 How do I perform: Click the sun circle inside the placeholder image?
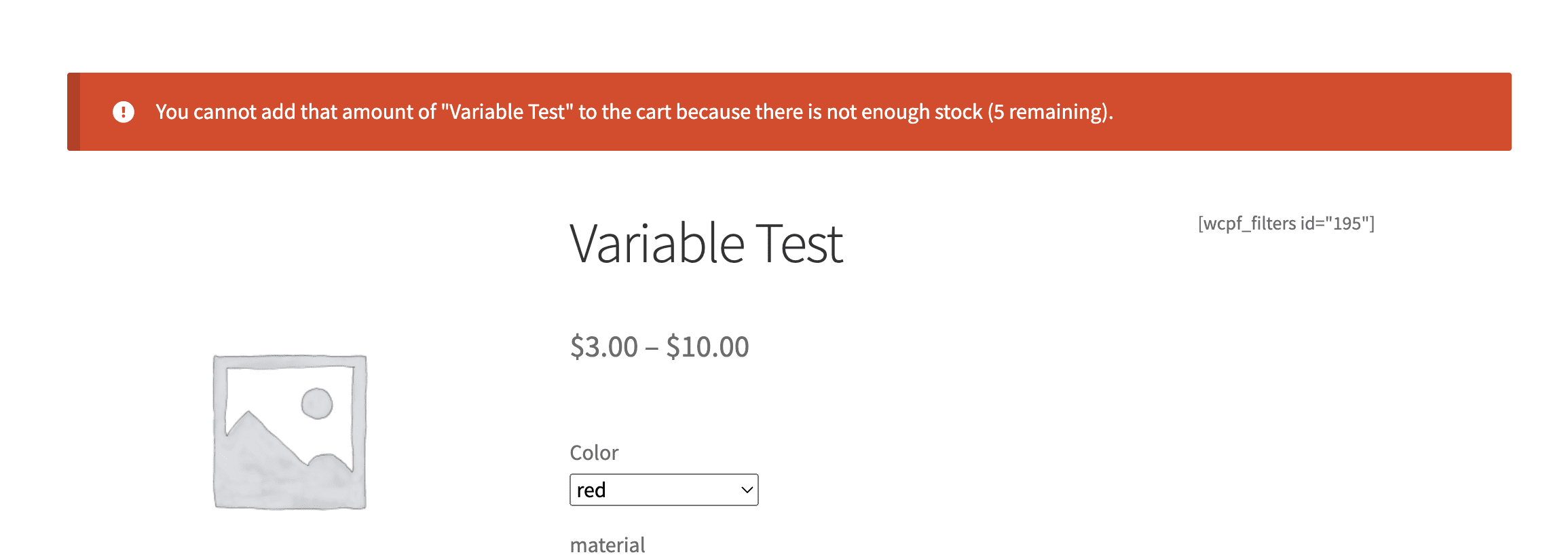coord(316,404)
